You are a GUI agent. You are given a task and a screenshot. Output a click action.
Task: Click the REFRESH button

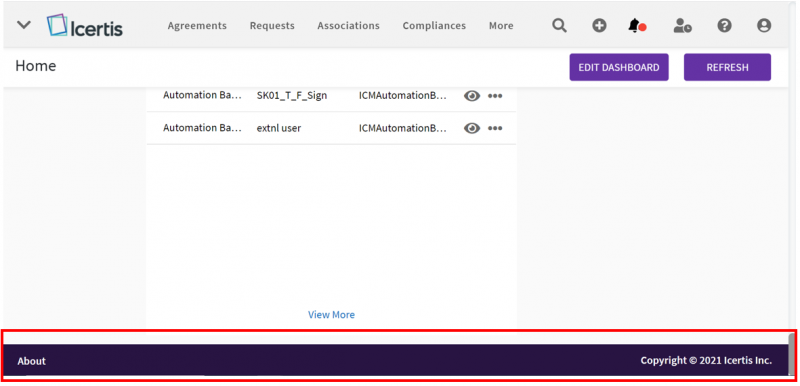(728, 67)
